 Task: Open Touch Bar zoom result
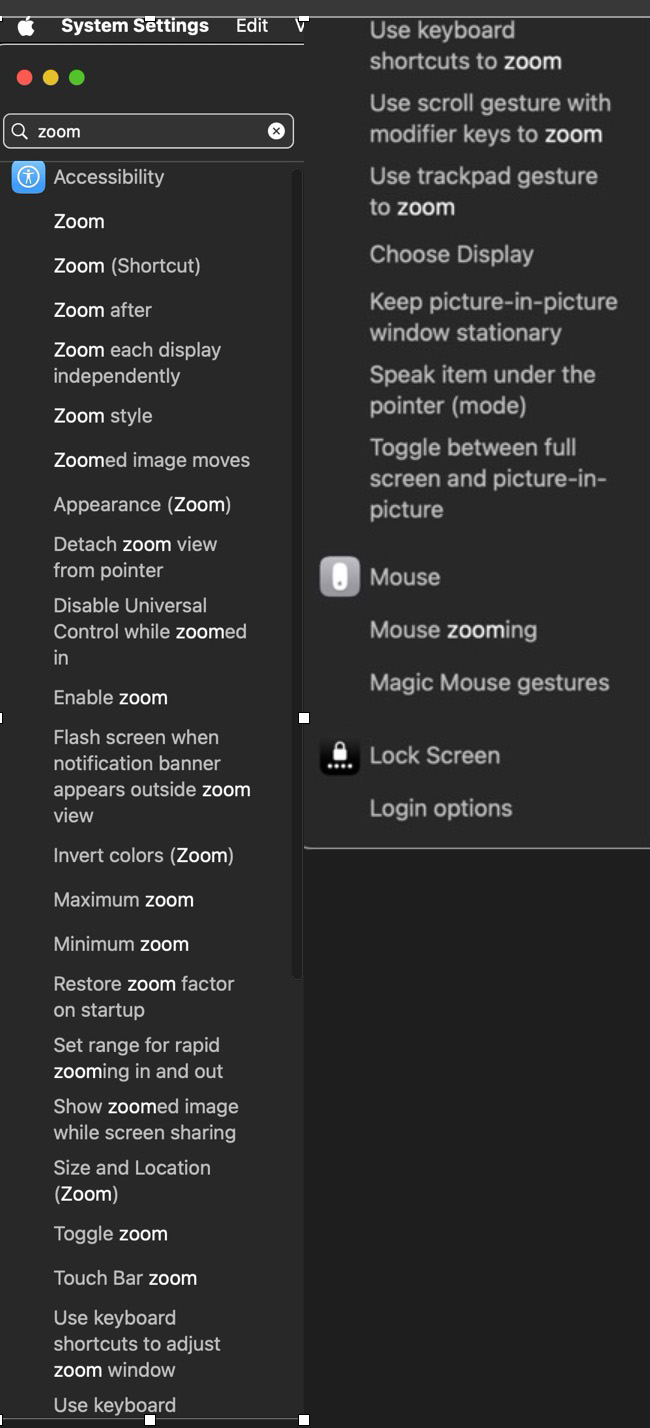(x=125, y=1278)
